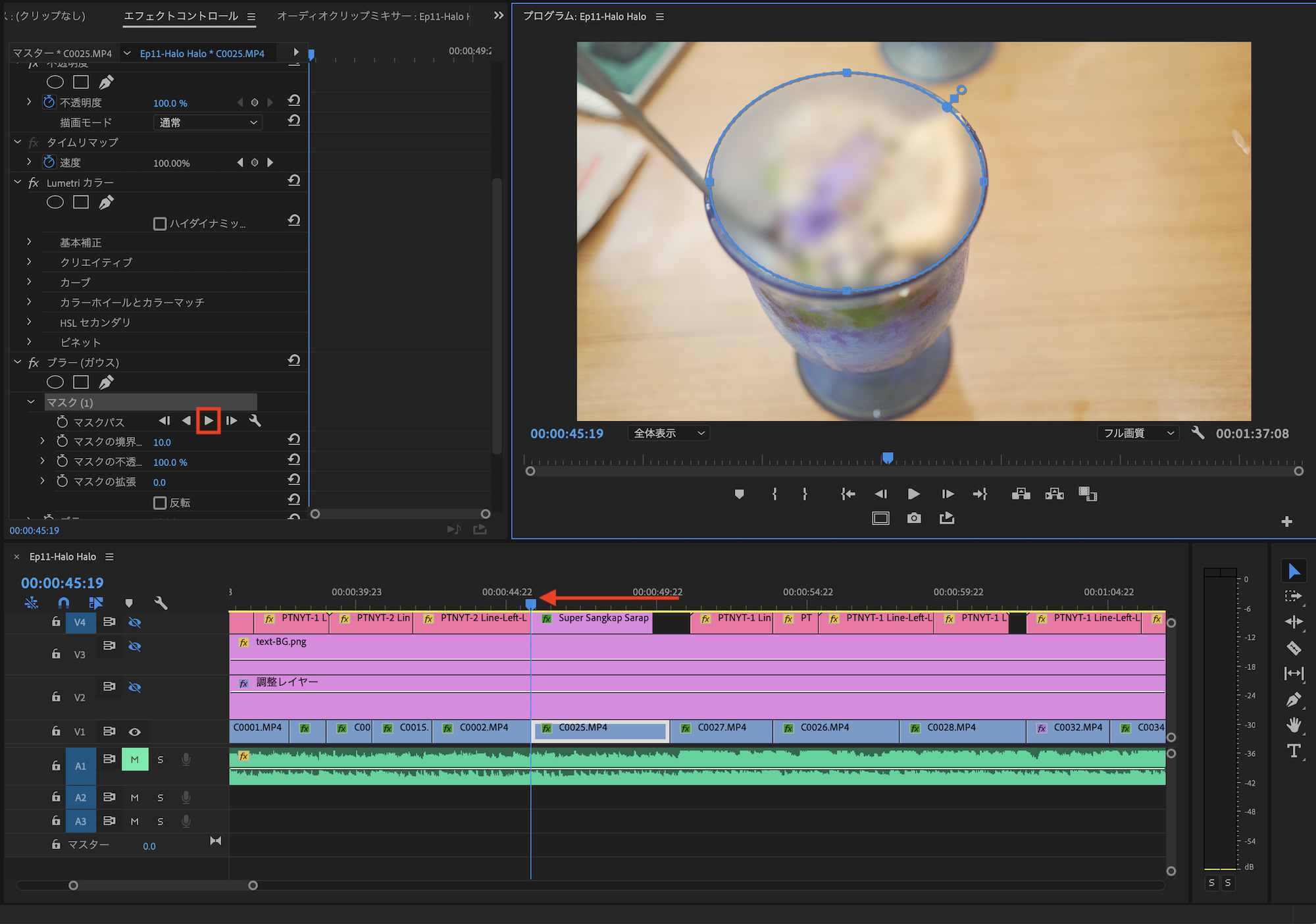Open the timeline wrench settings icon
Viewport: 1316px width, 924px height.
pyautogui.click(x=161, y=603)
